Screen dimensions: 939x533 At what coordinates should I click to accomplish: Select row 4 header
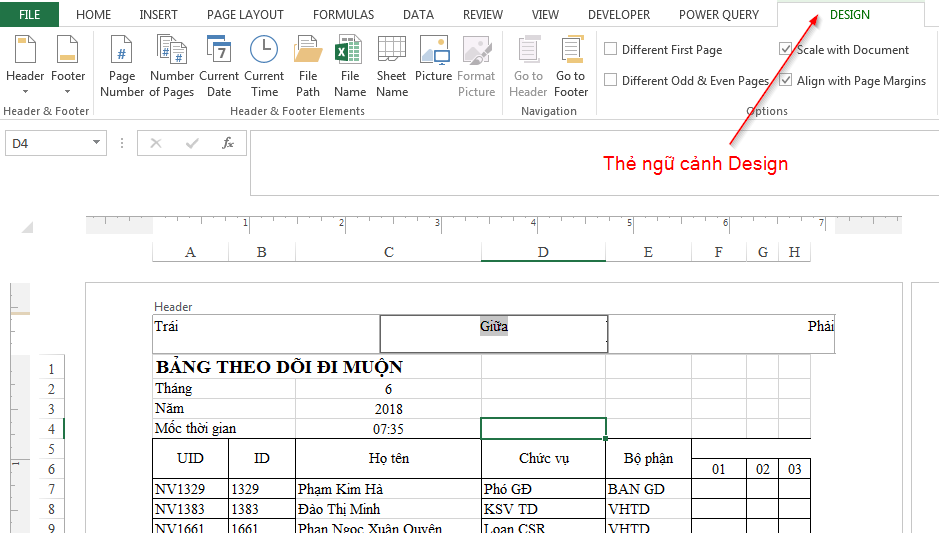point(52,429)
